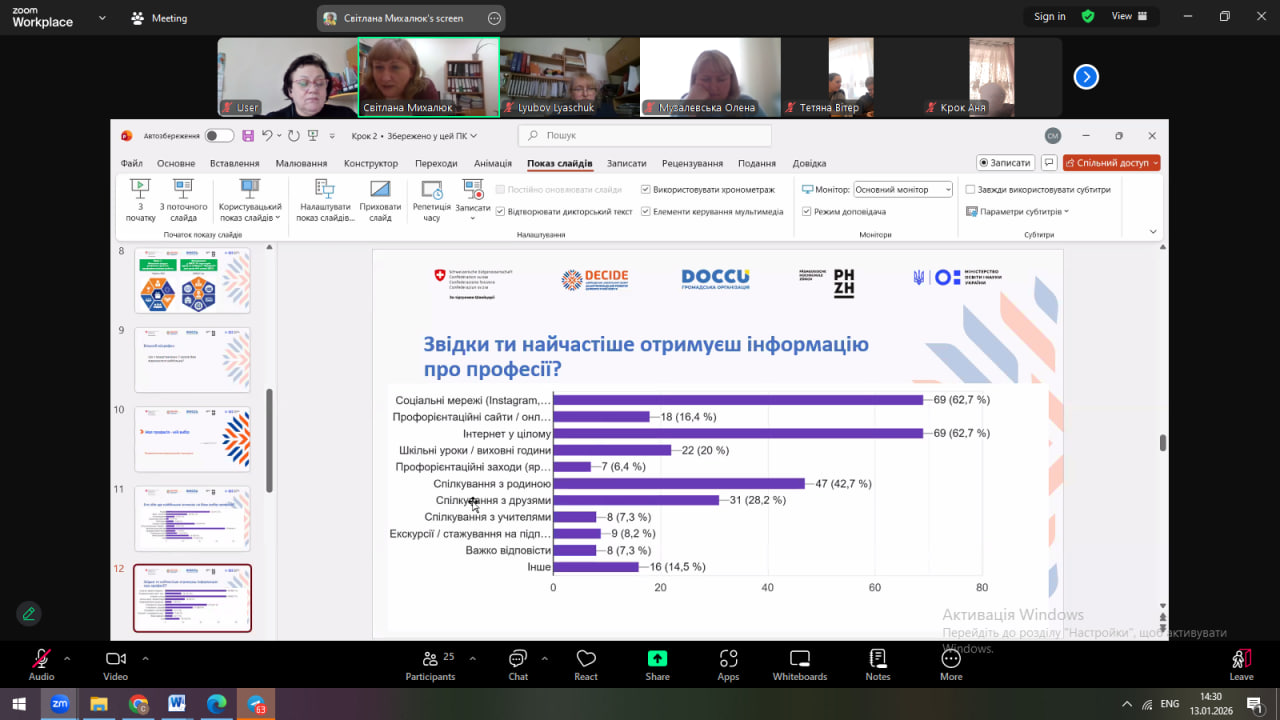Start slideshow from beginning icon
The height and width of the screenshot is (720, 1280).
tap(140, 200)
